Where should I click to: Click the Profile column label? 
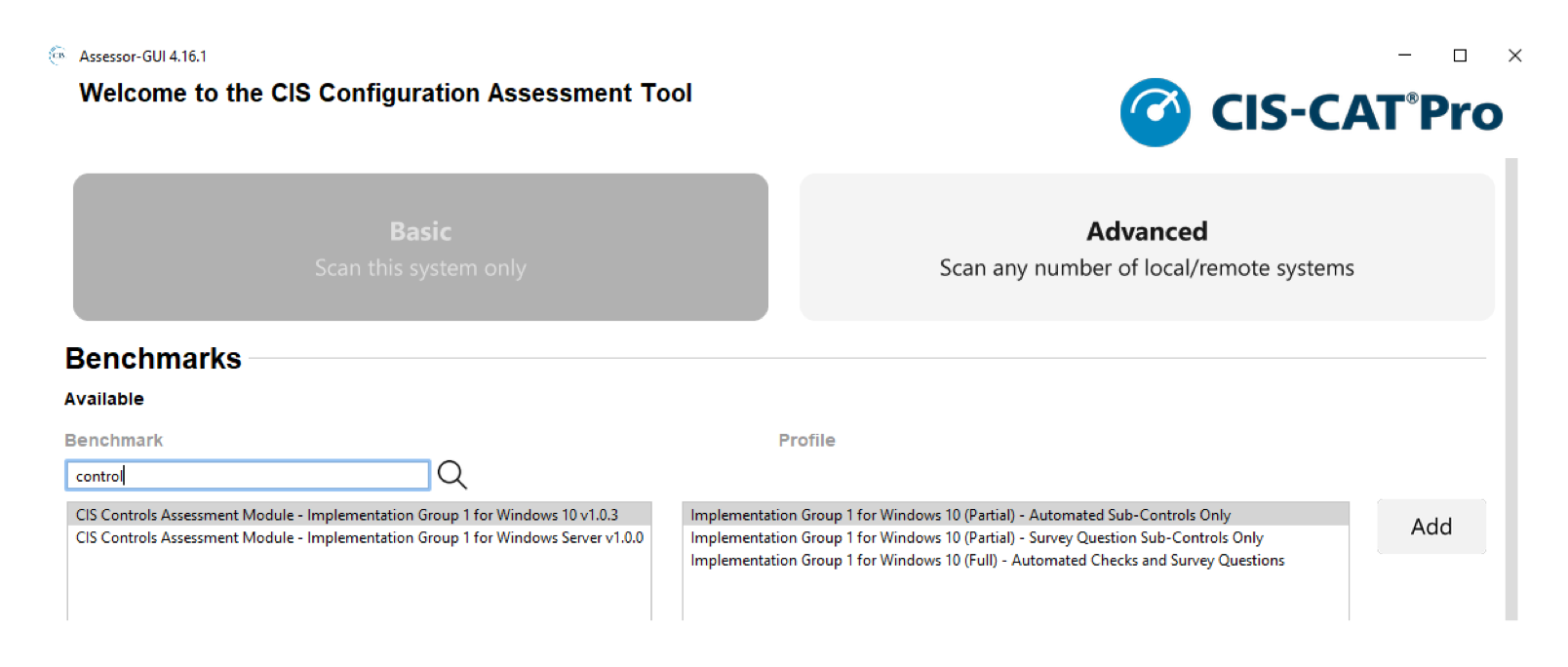pyautogui.click(x=806, y=441)
